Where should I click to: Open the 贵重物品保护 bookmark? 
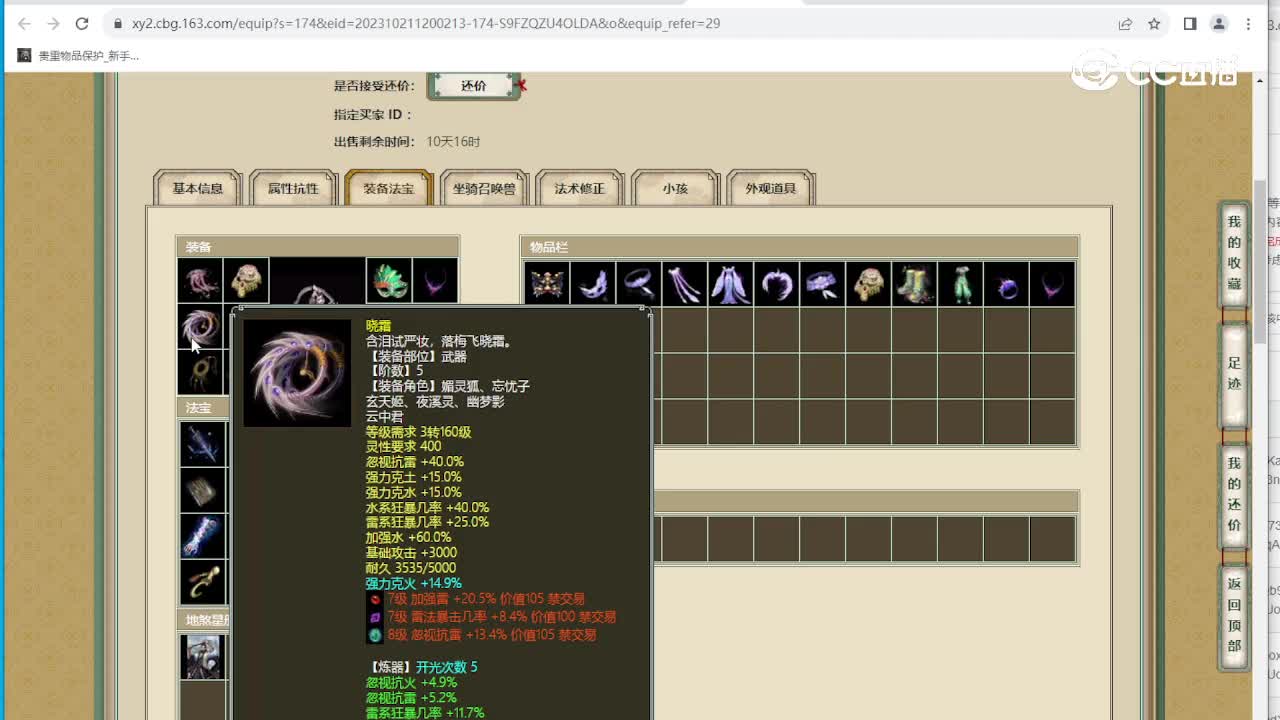[x=79, y=56]
